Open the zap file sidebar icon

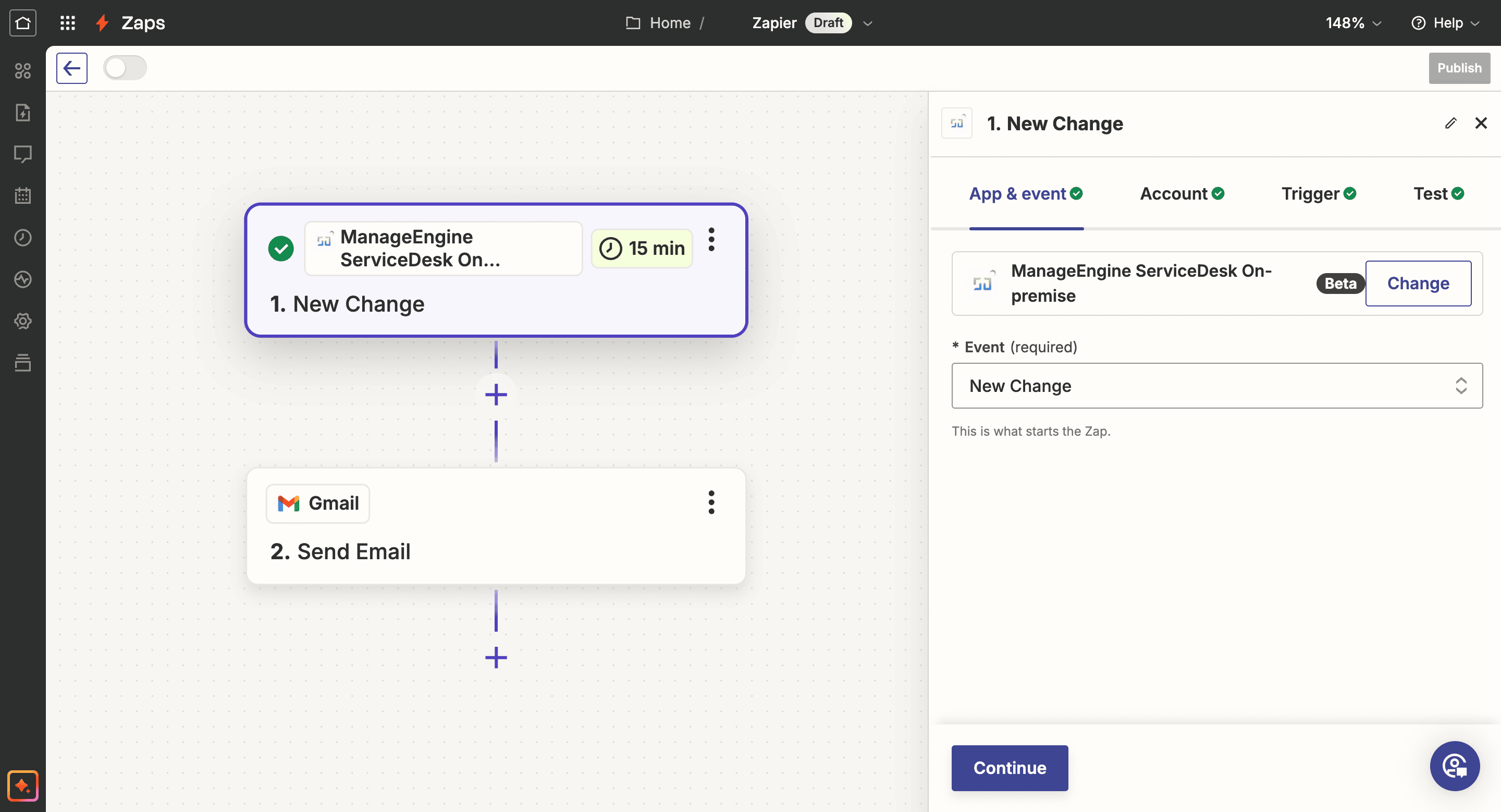23,113
